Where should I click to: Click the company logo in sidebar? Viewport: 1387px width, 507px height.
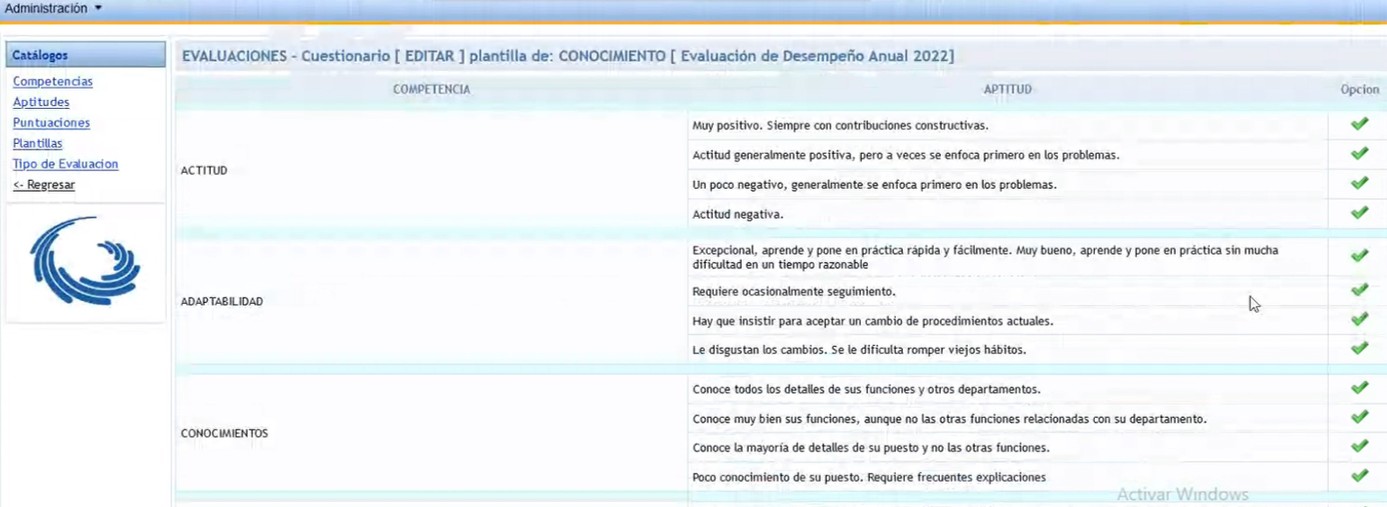tap(86, 260)
